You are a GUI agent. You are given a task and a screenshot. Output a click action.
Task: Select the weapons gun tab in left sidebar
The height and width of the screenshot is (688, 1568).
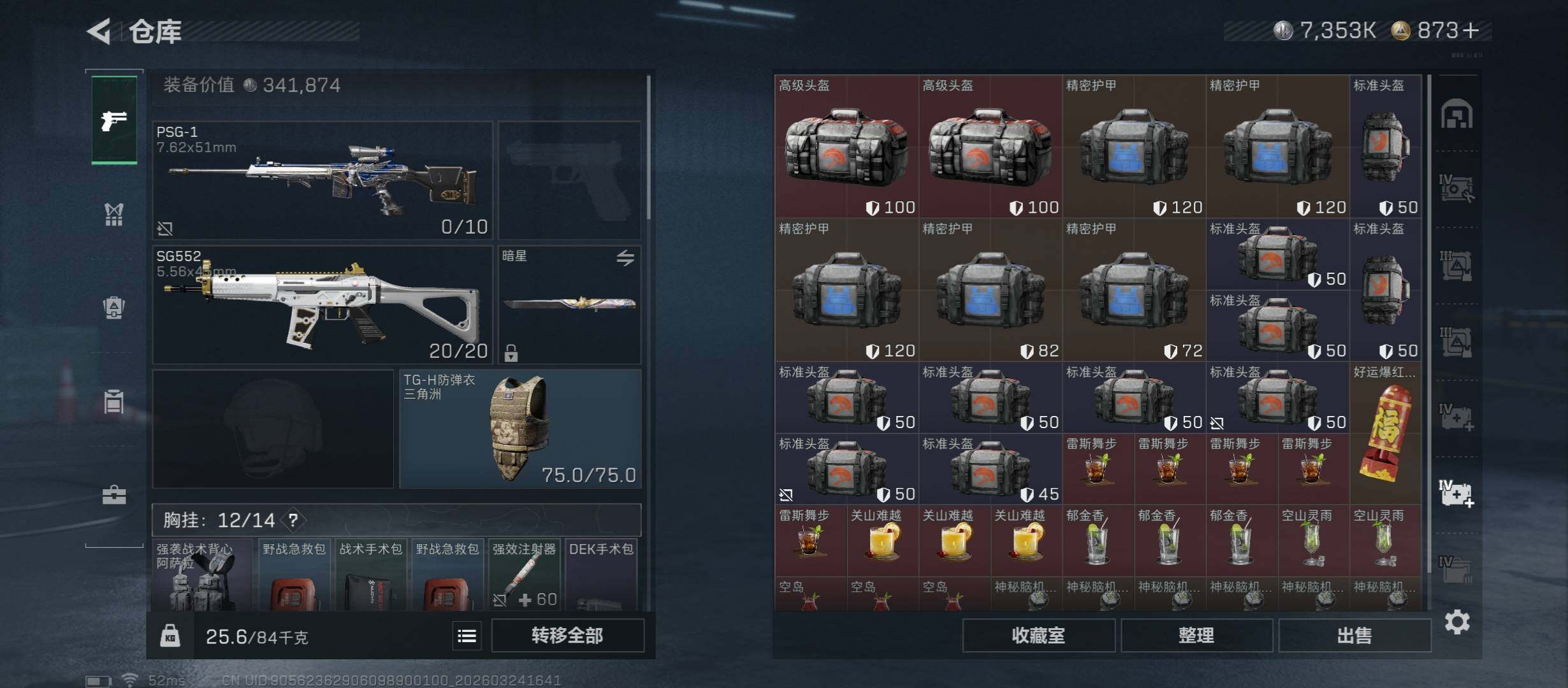pos(114,120)
